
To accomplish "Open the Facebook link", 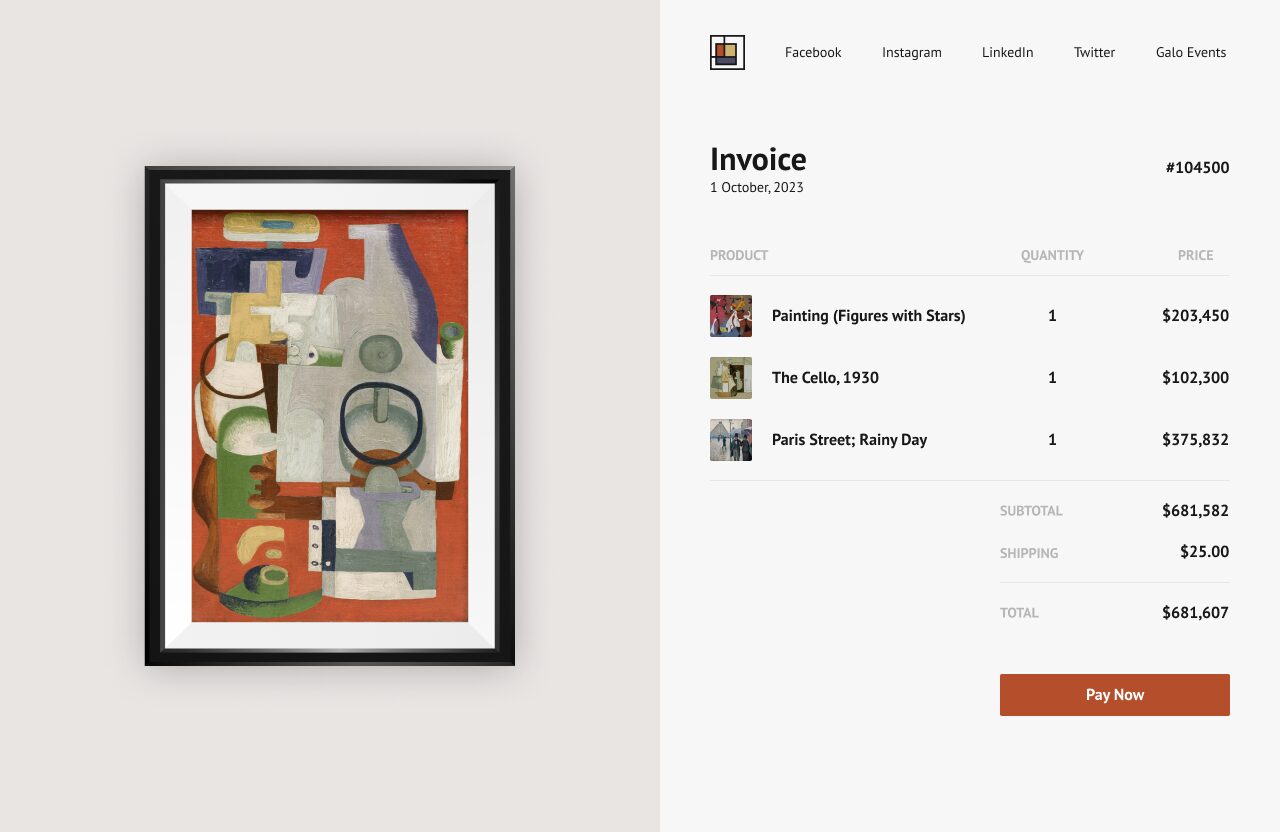I will (x=813, y=52).
